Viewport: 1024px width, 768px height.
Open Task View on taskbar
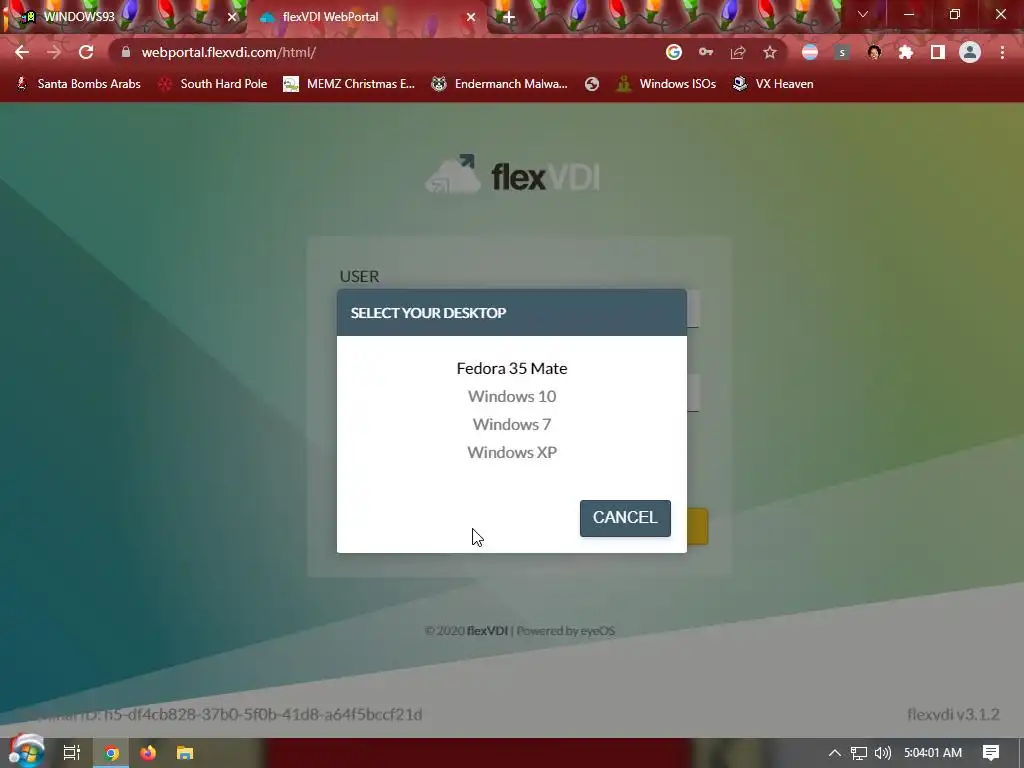click(x=72, y=753)
